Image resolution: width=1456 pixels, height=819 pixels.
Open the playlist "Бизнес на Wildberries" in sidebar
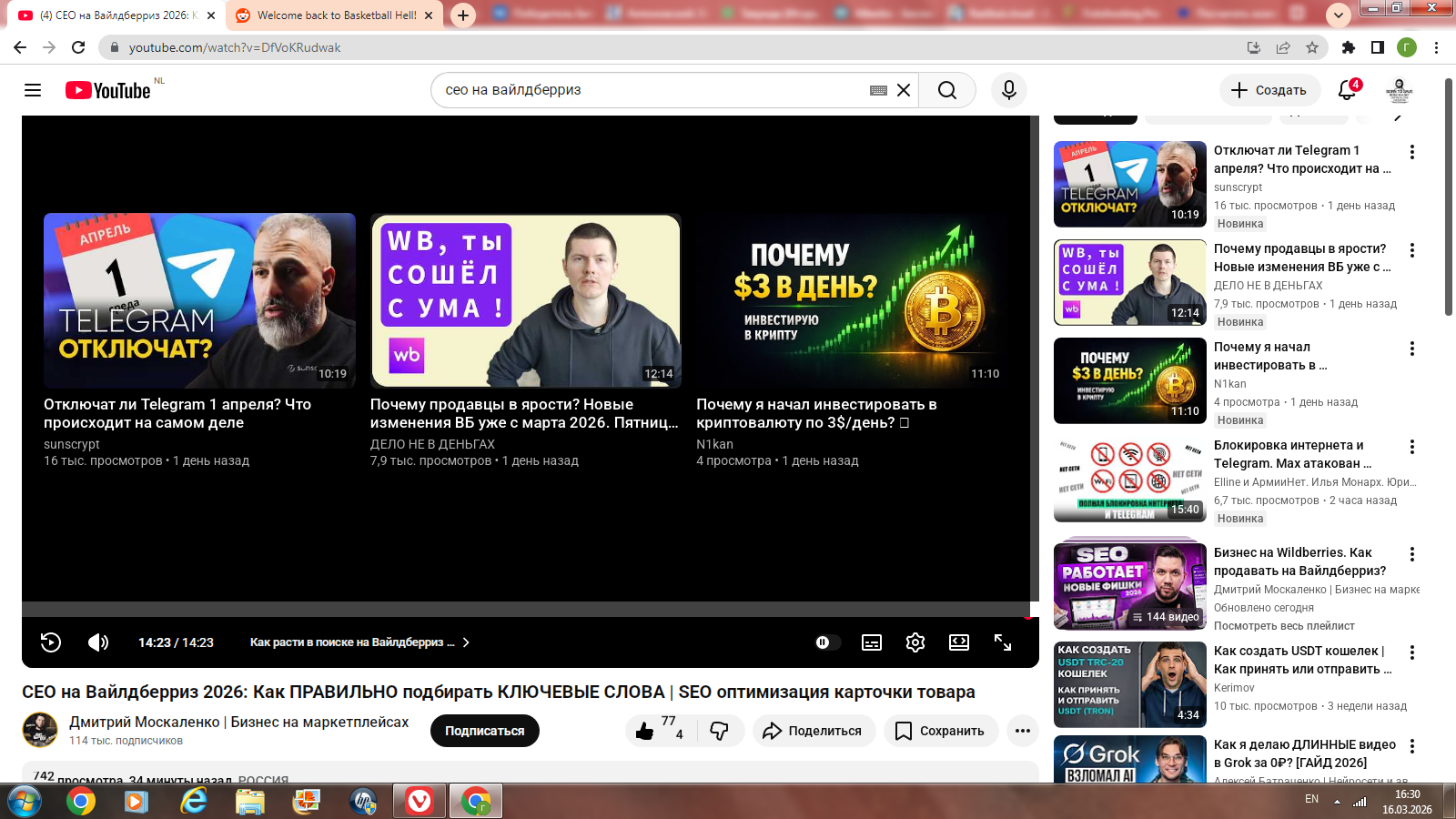pyautogui.click(x=1130, y=586)
